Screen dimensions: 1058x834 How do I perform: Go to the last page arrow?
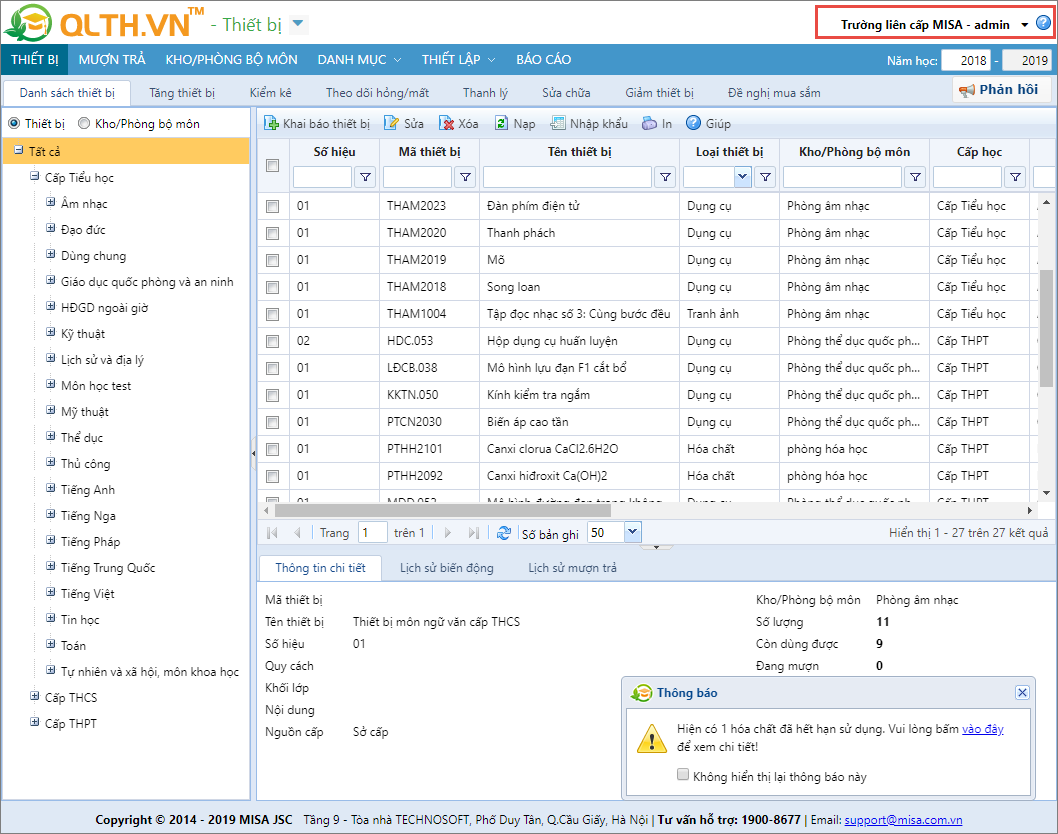(474, 533)
